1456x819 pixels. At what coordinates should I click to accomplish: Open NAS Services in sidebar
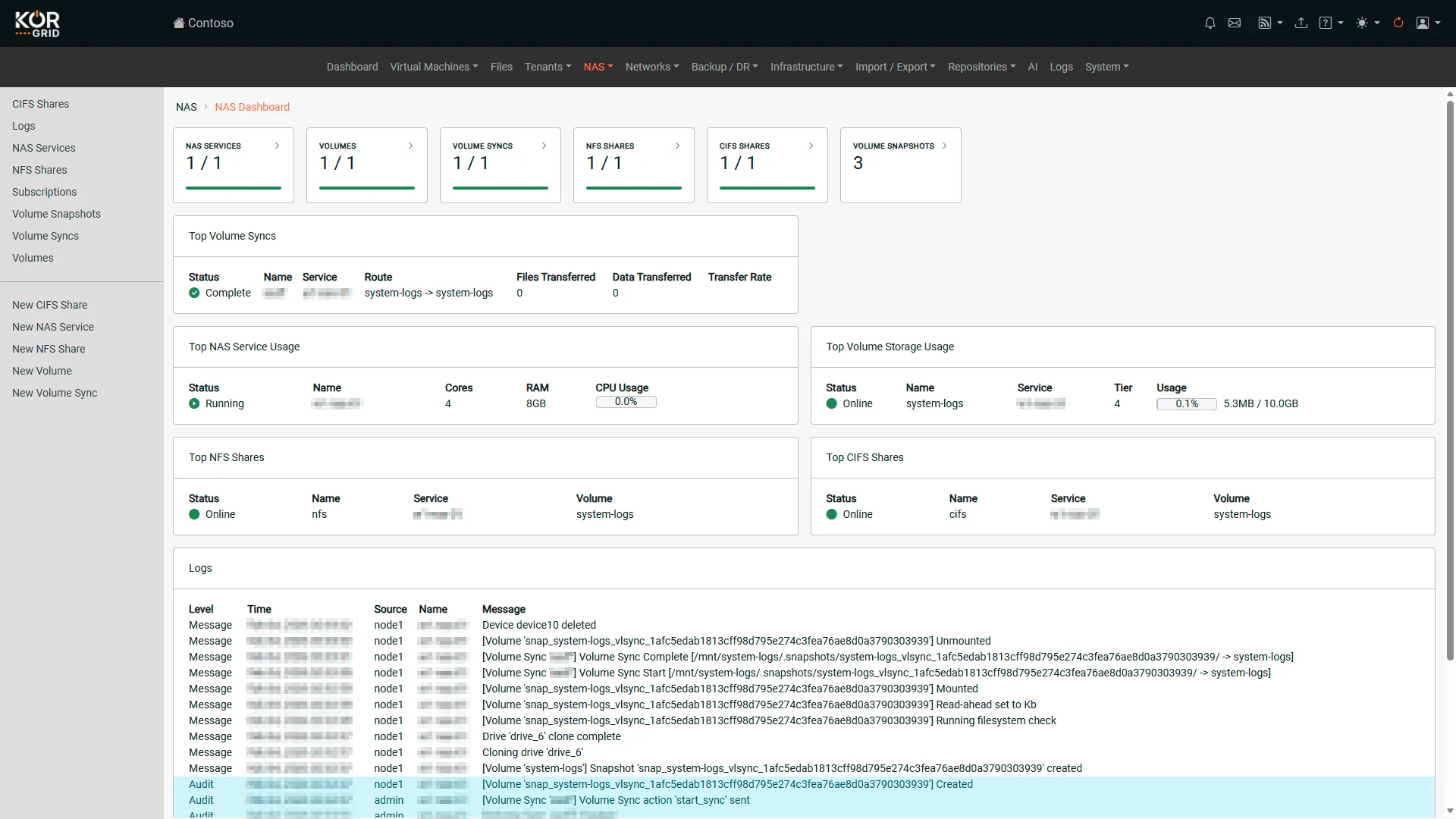(44, 148)
